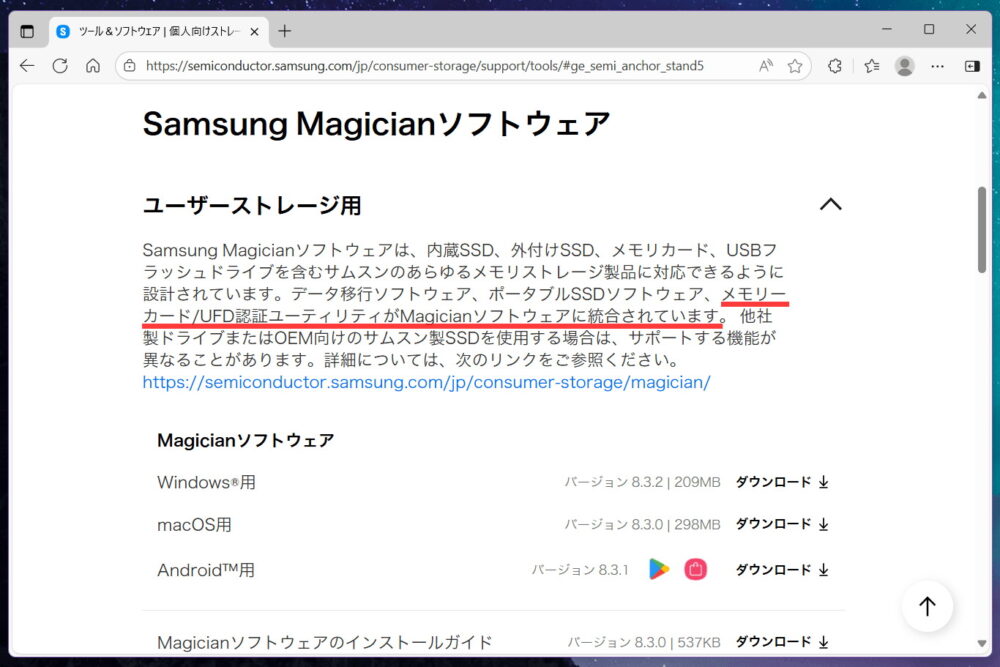The width and height of the screenshot is (1000, 667).
Task: Download Magician for Windows
Action: click(782, 482)
